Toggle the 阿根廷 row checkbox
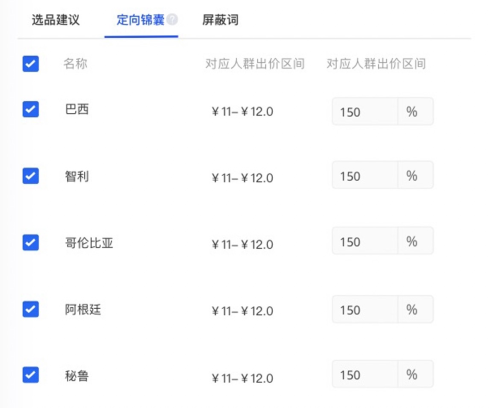492x408 pixels. tap(31, 309)
